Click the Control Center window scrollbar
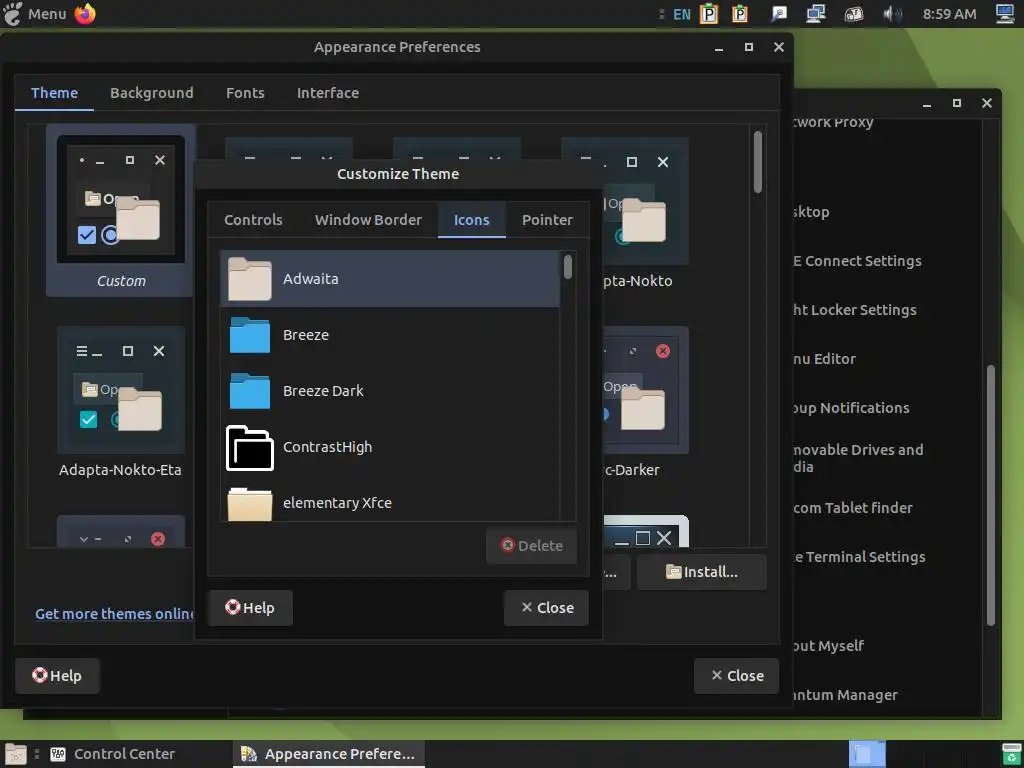The width and height of the screenshot is (1024, 768). click(x=991, y=495)
